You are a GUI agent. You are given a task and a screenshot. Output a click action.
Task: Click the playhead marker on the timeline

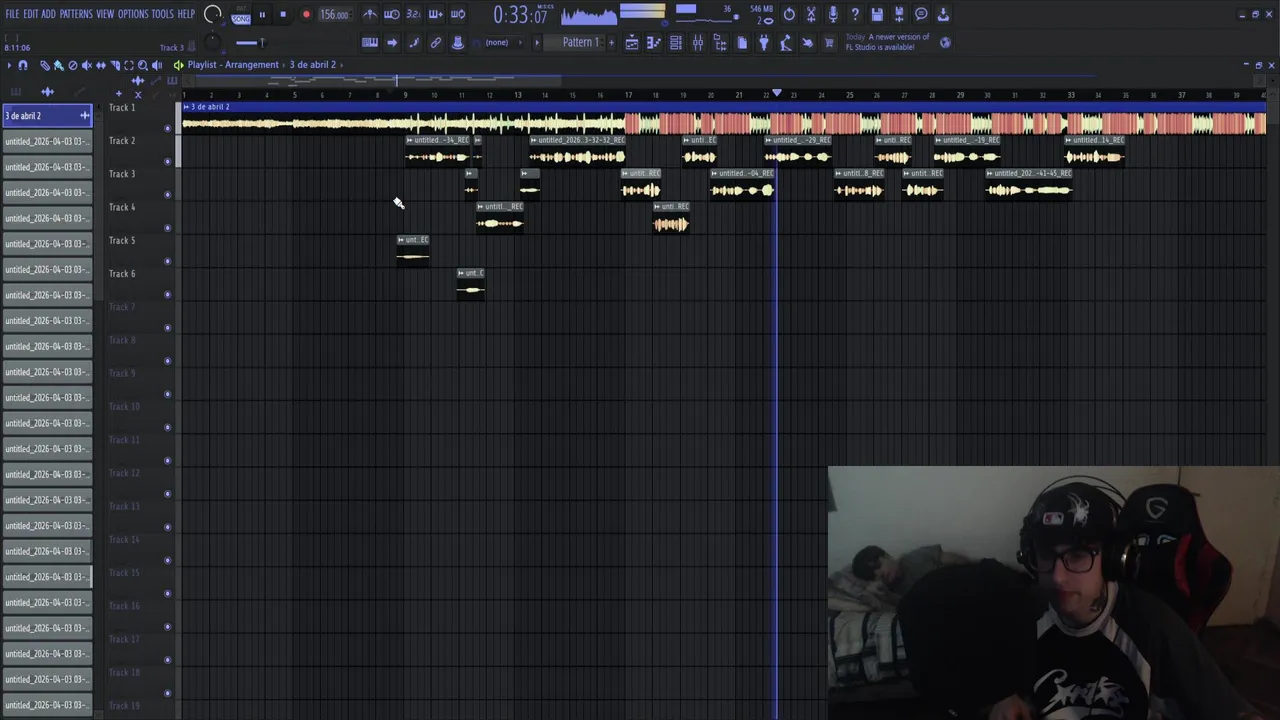point(777,93)
